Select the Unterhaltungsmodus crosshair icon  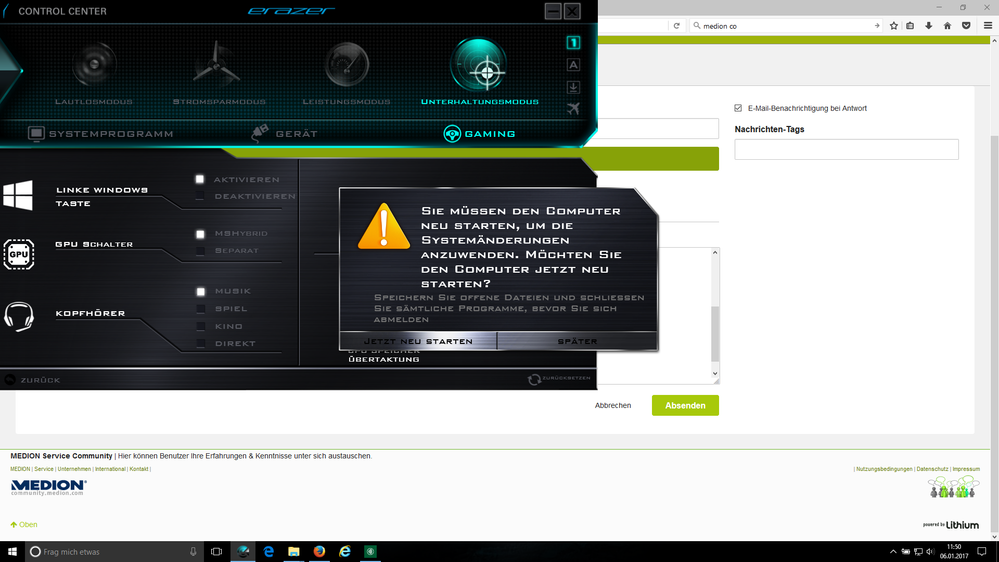tap(478, 65)
